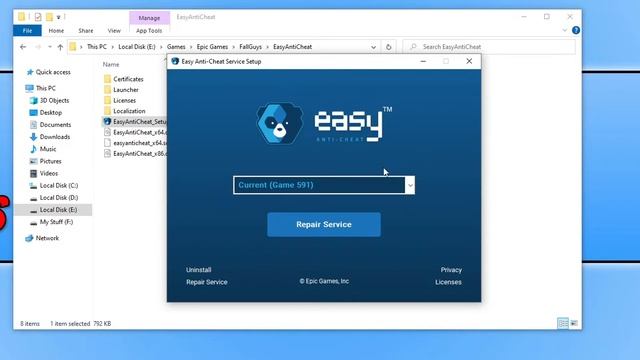Select the Manage contextual tab
Image resolution: width=640 pixels, height=360 pixels.
click(149, 18)
